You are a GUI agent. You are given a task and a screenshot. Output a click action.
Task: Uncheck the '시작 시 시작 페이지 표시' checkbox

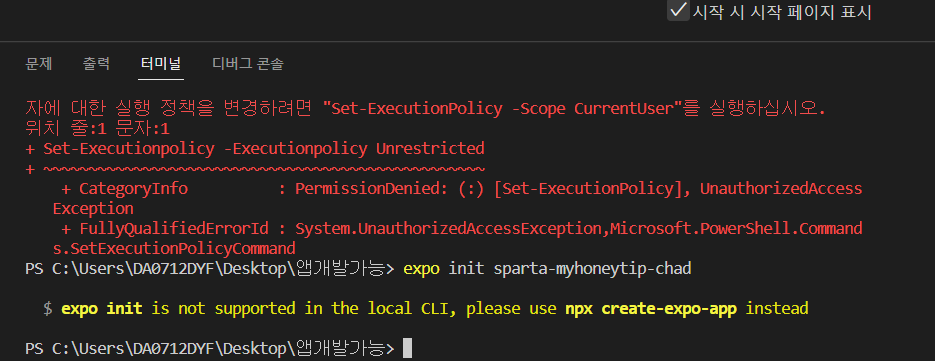tap(678, 11)
